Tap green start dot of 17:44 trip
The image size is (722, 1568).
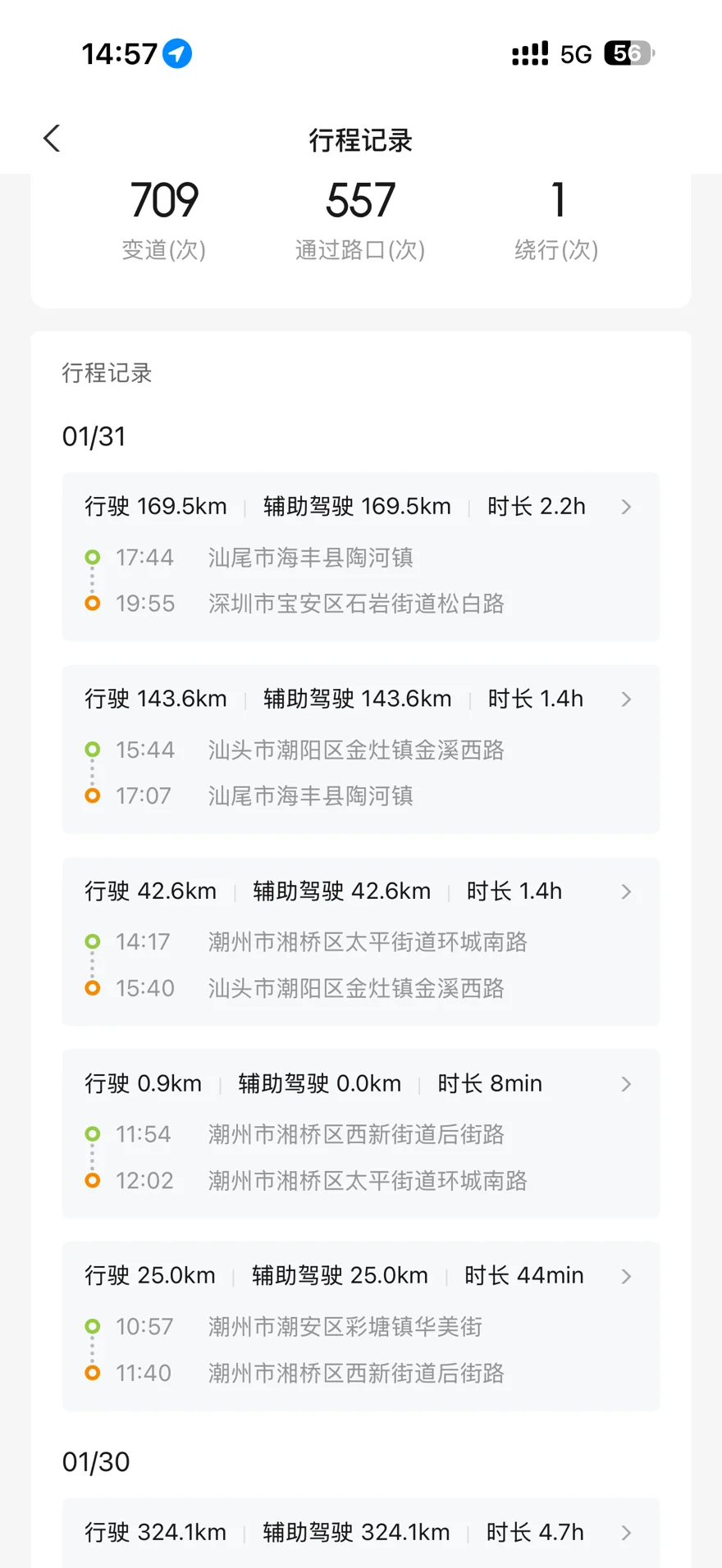[x=93, y=558]
